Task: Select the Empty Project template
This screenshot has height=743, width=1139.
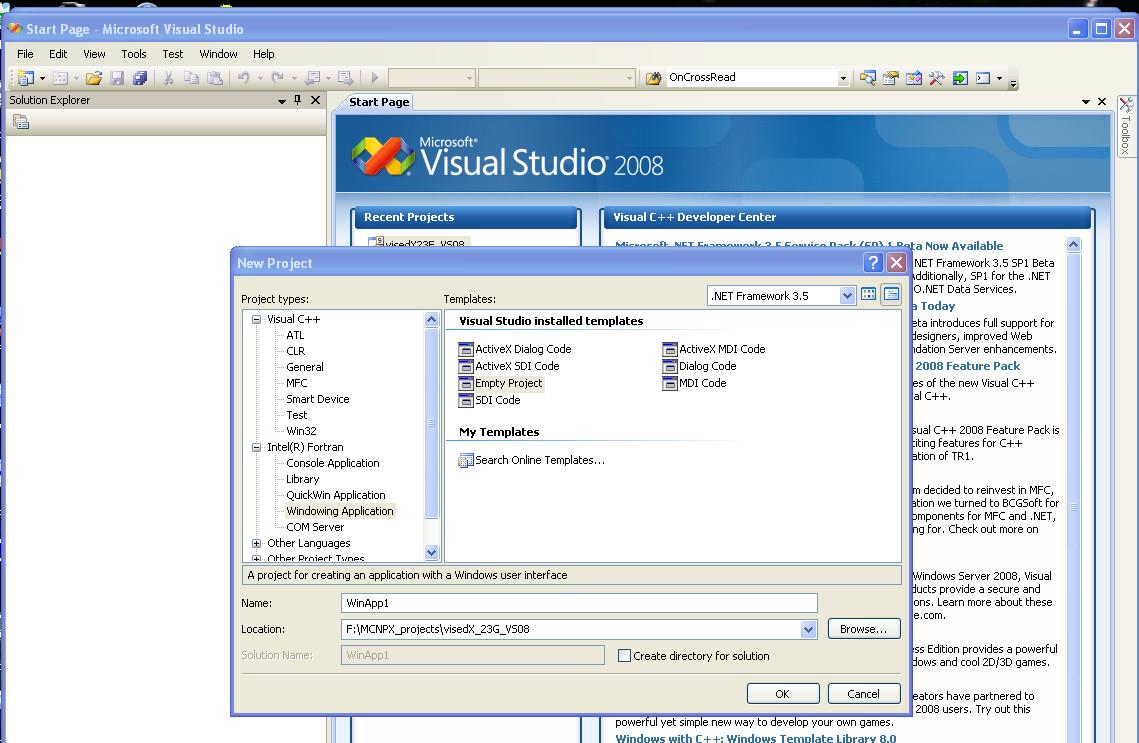Action: click(500, 383)
